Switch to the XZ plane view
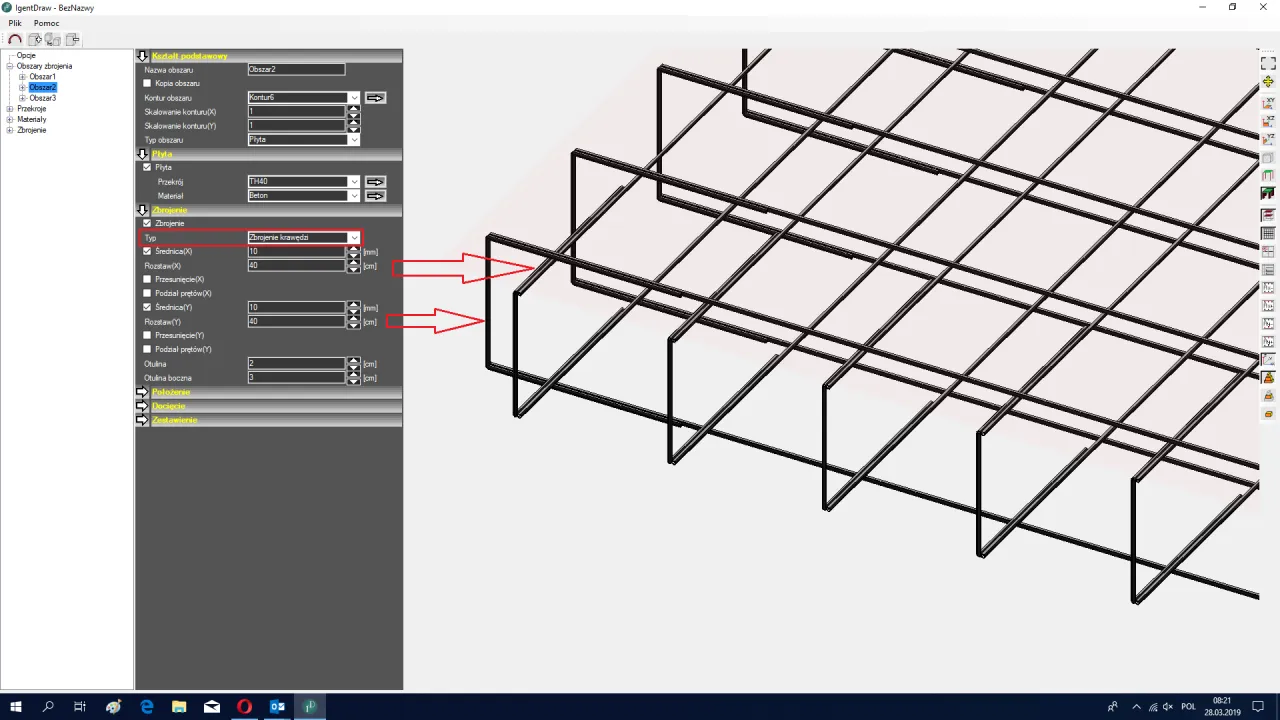Viewport: 1280px width, 720px height. tap(1268, 121)
